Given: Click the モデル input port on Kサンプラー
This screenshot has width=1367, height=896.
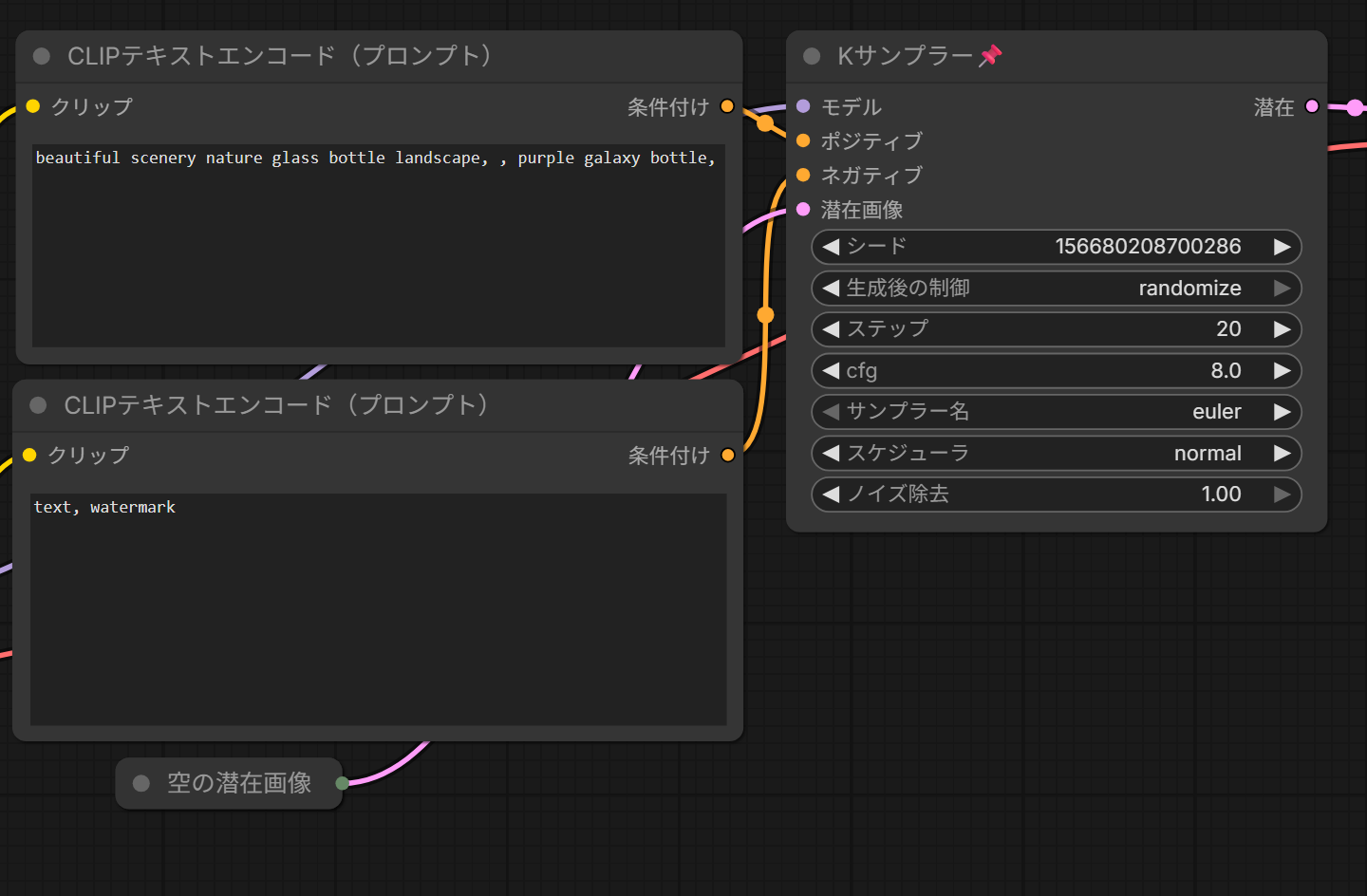Looking at the screenshot, I should tap(803, 106).
